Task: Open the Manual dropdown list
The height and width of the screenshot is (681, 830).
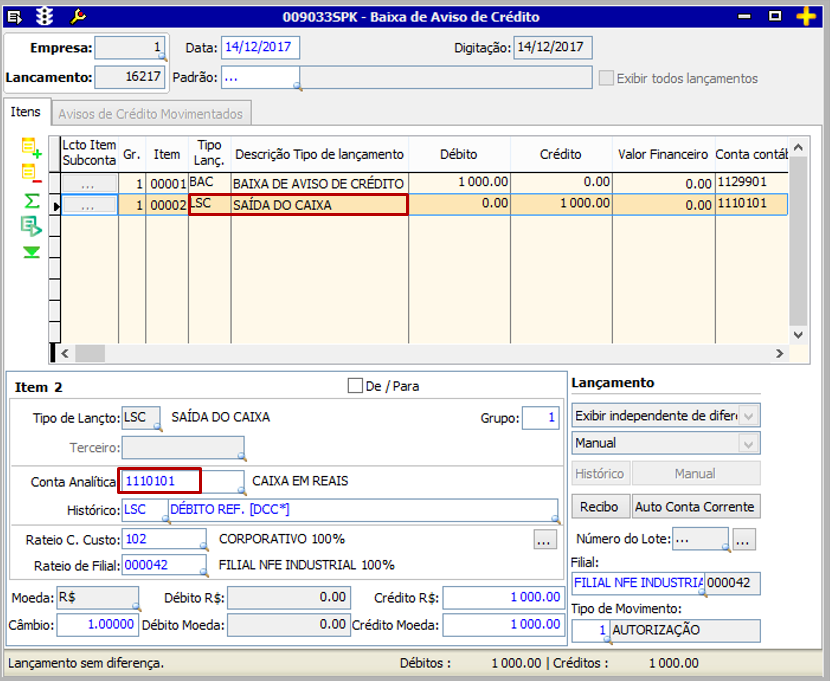Action: tap(750, 442)
